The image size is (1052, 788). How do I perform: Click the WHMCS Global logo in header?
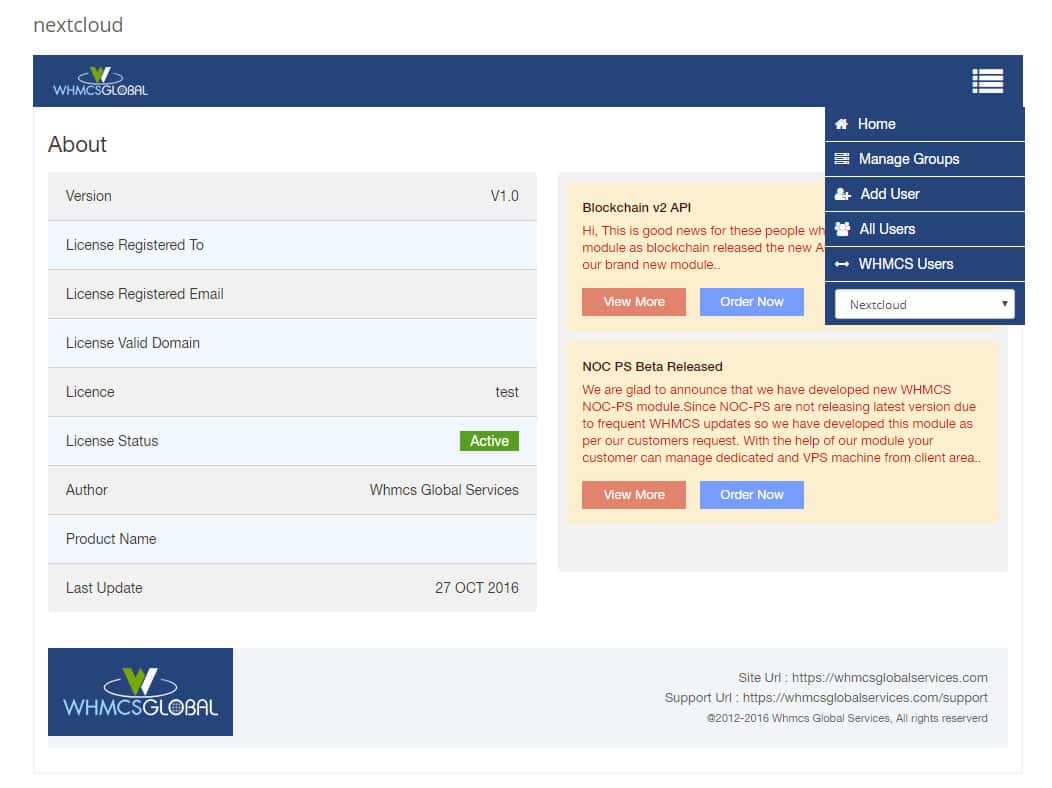(100, 82)
